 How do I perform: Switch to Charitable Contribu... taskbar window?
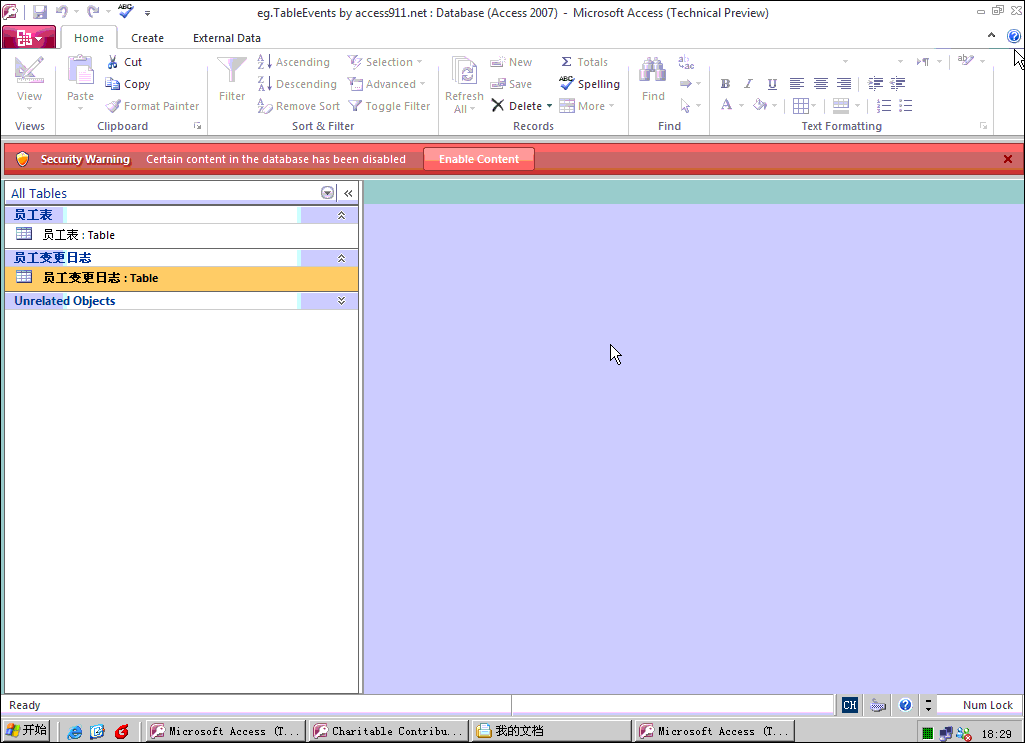[390, 731]
